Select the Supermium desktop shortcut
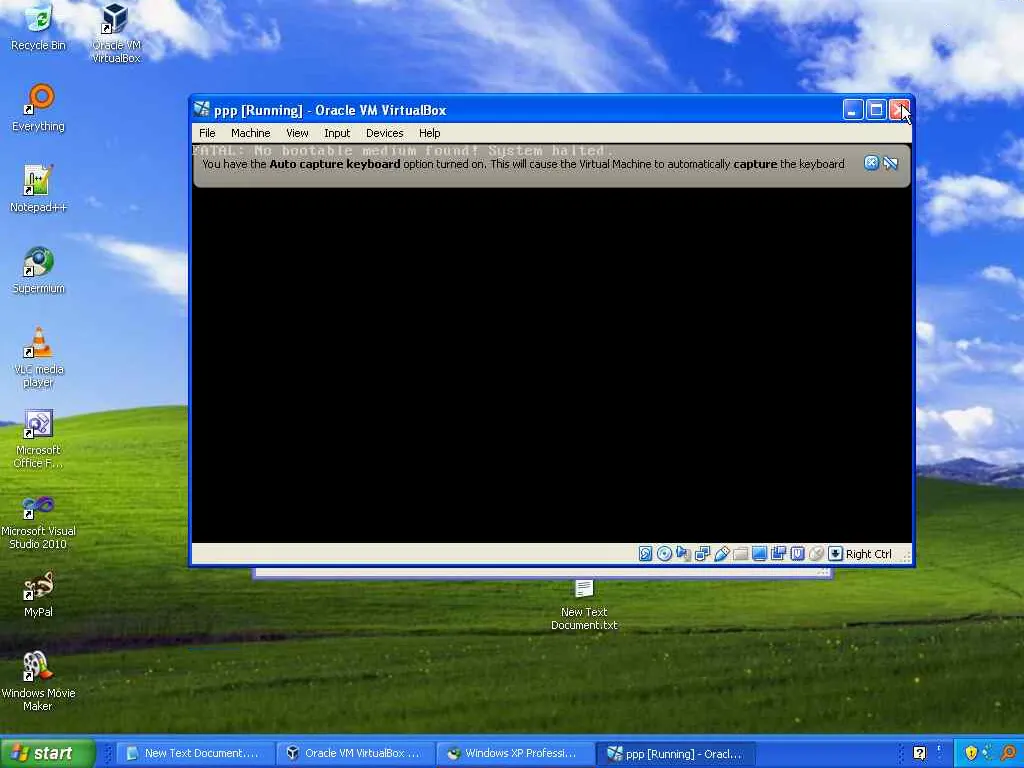Image resolution: width=1024 pixels, height=768 pixels. click(39, 270)
